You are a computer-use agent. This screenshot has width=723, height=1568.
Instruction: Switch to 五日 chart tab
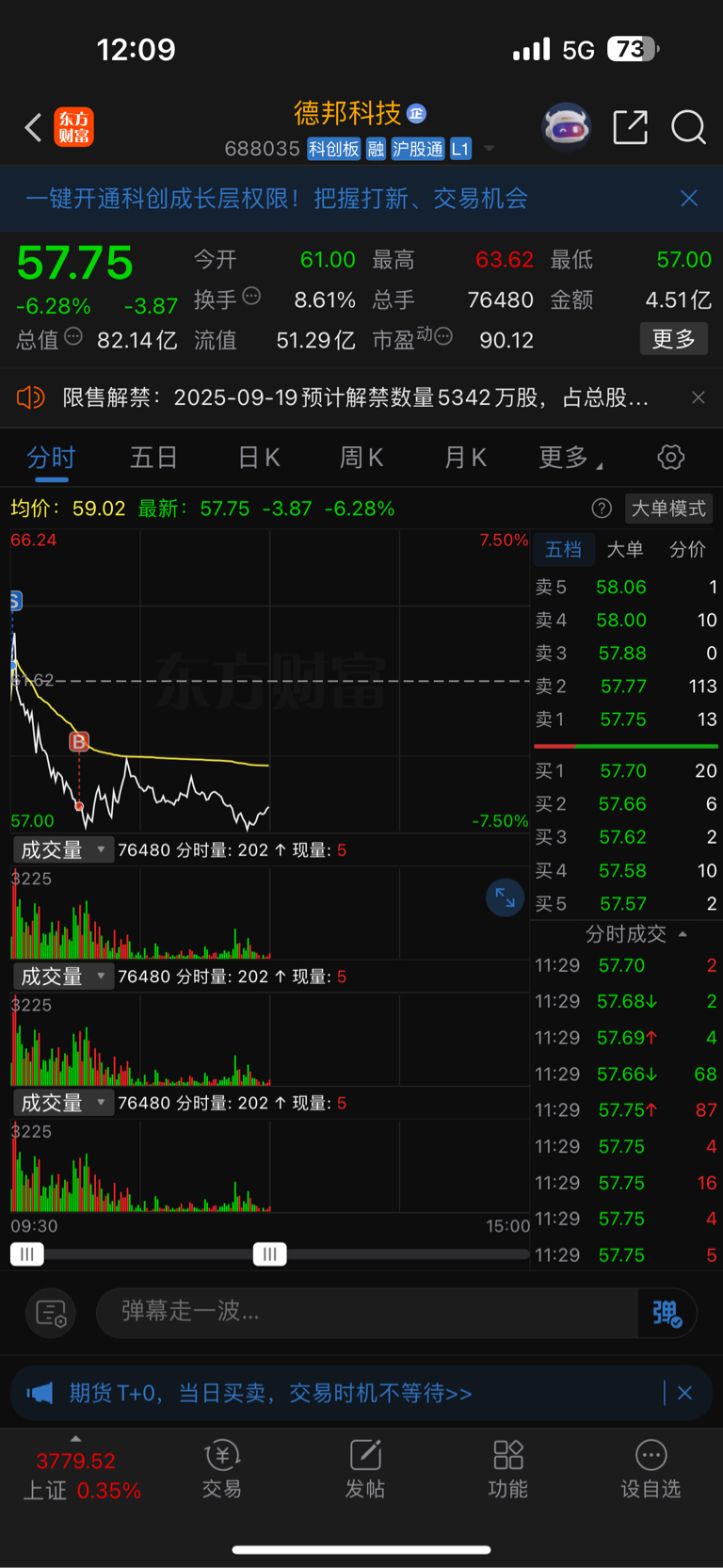tap(153, 458)
